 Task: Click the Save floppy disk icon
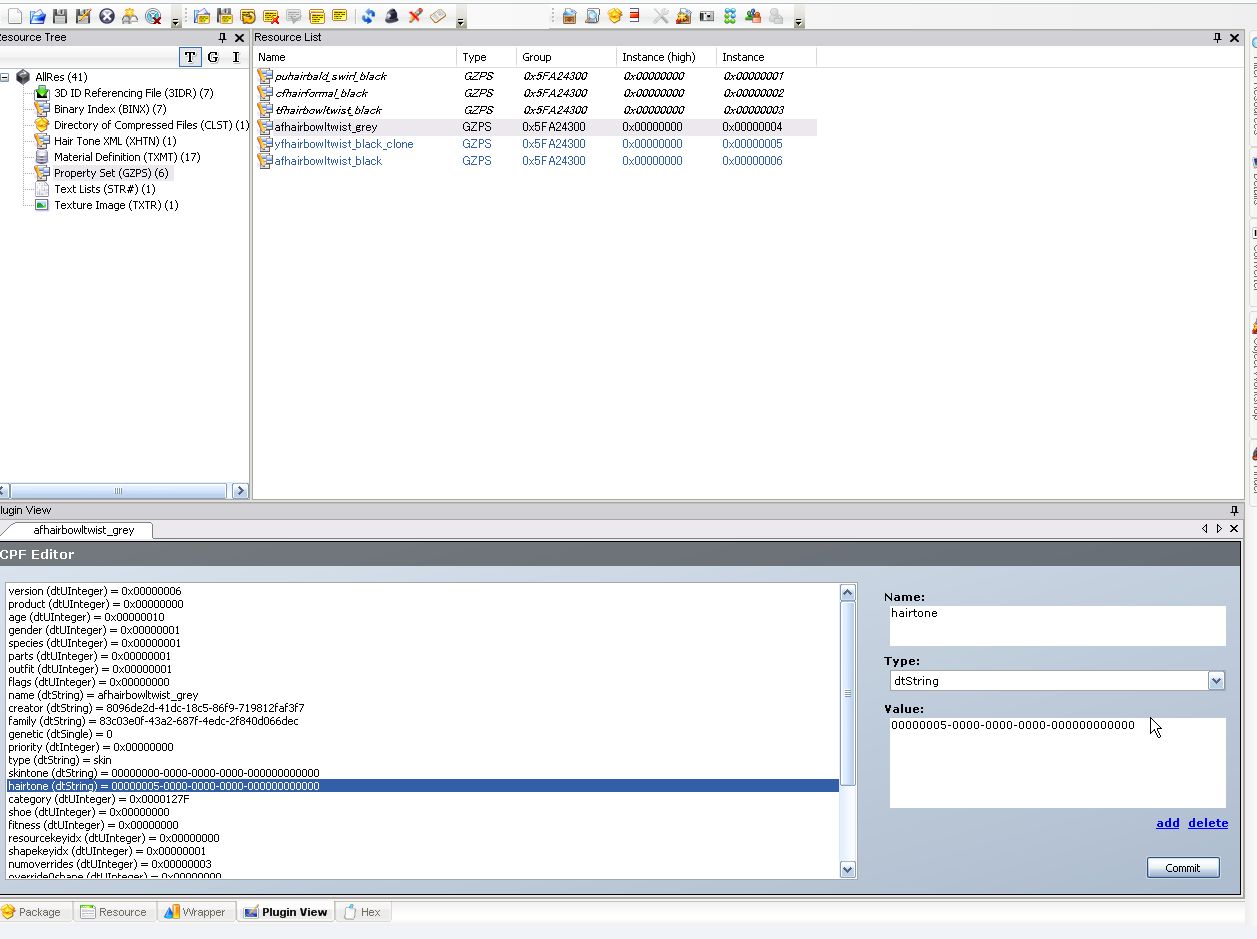point(60,17)
